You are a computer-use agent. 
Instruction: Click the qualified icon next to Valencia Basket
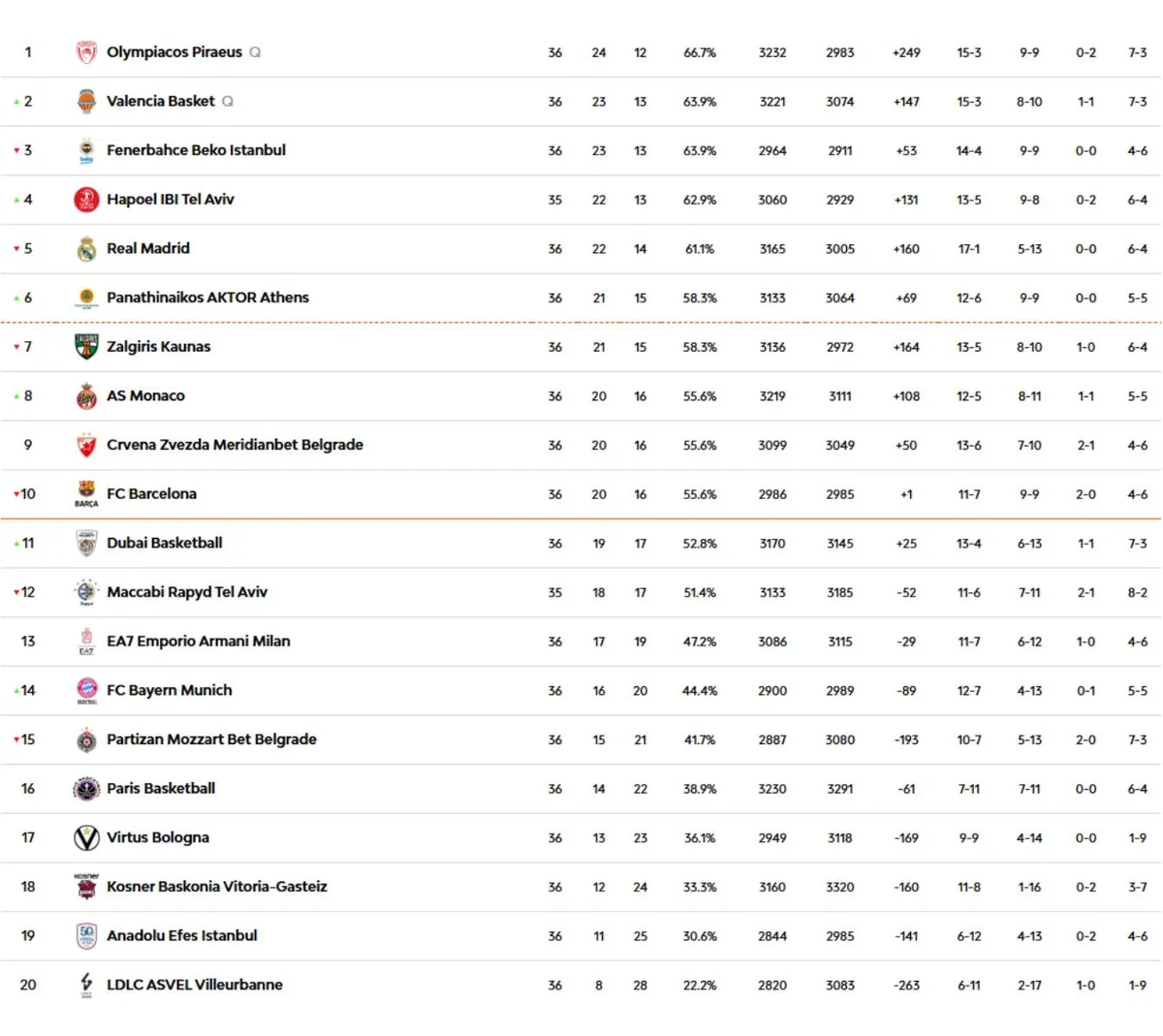pos(228,101)
